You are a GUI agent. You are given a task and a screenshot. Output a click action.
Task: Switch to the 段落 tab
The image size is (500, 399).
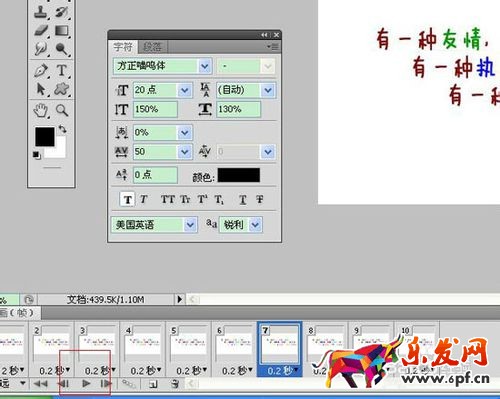pyautogui.click(x=152, y=47)
